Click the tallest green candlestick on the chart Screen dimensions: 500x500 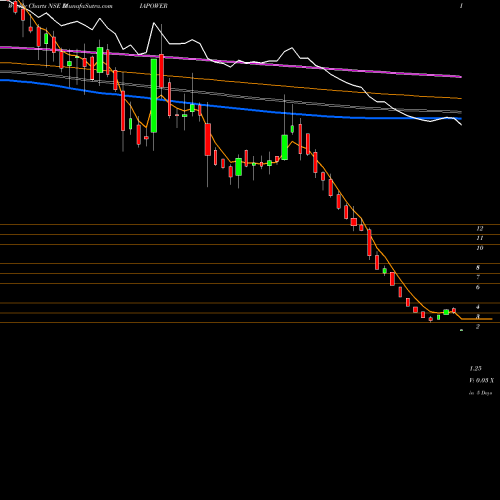[154, 96]
